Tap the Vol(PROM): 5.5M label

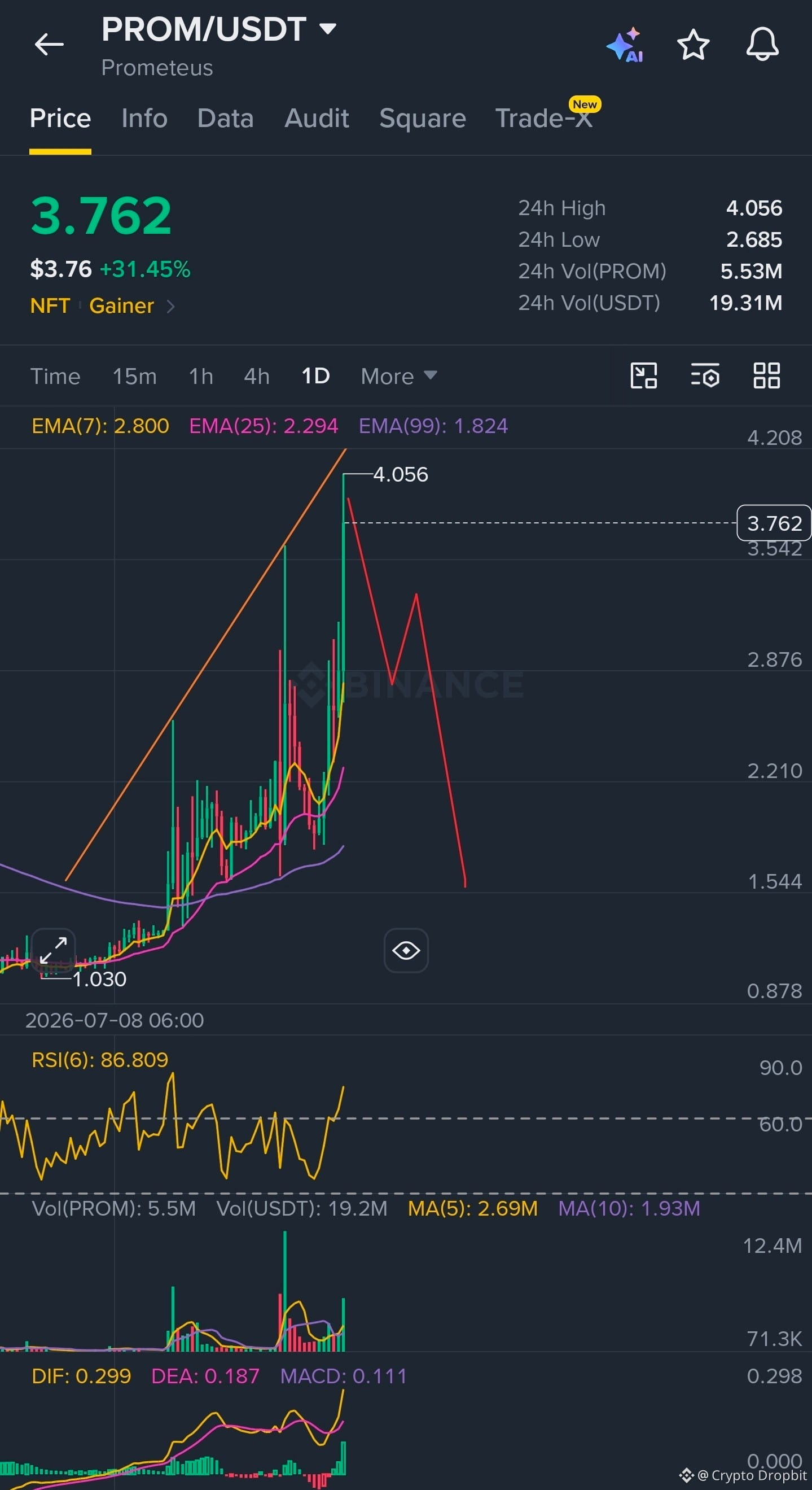(x=114, y=1208)
